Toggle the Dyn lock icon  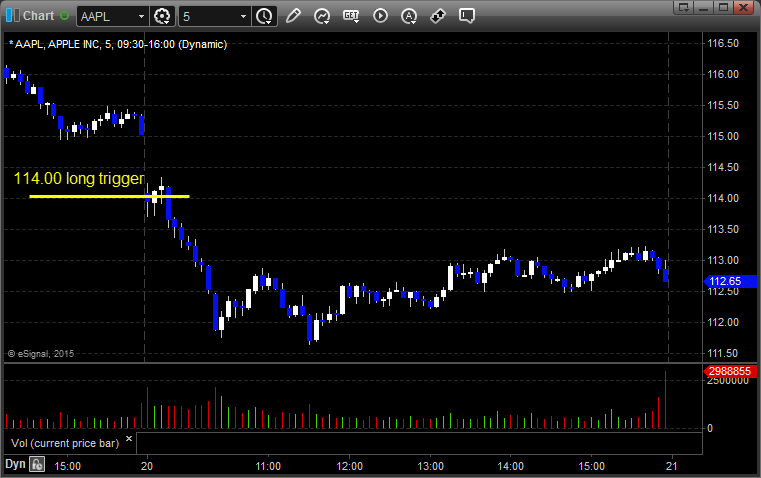(37, 464)
